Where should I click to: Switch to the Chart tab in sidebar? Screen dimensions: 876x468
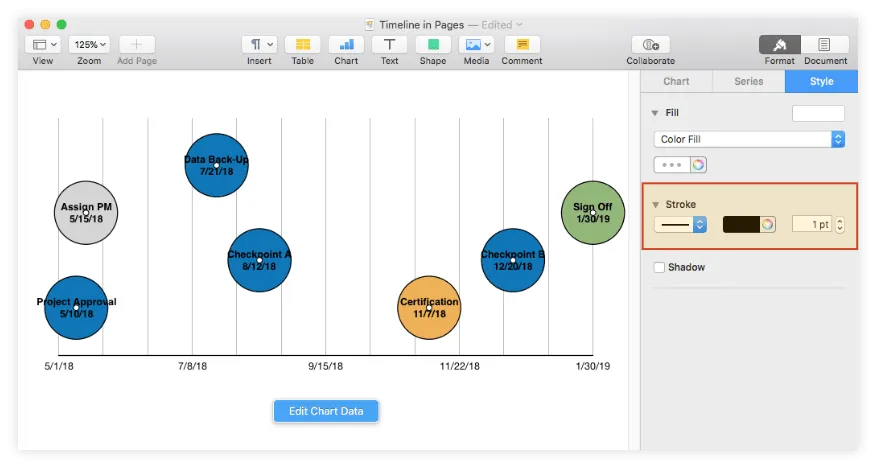coord(676,81)
